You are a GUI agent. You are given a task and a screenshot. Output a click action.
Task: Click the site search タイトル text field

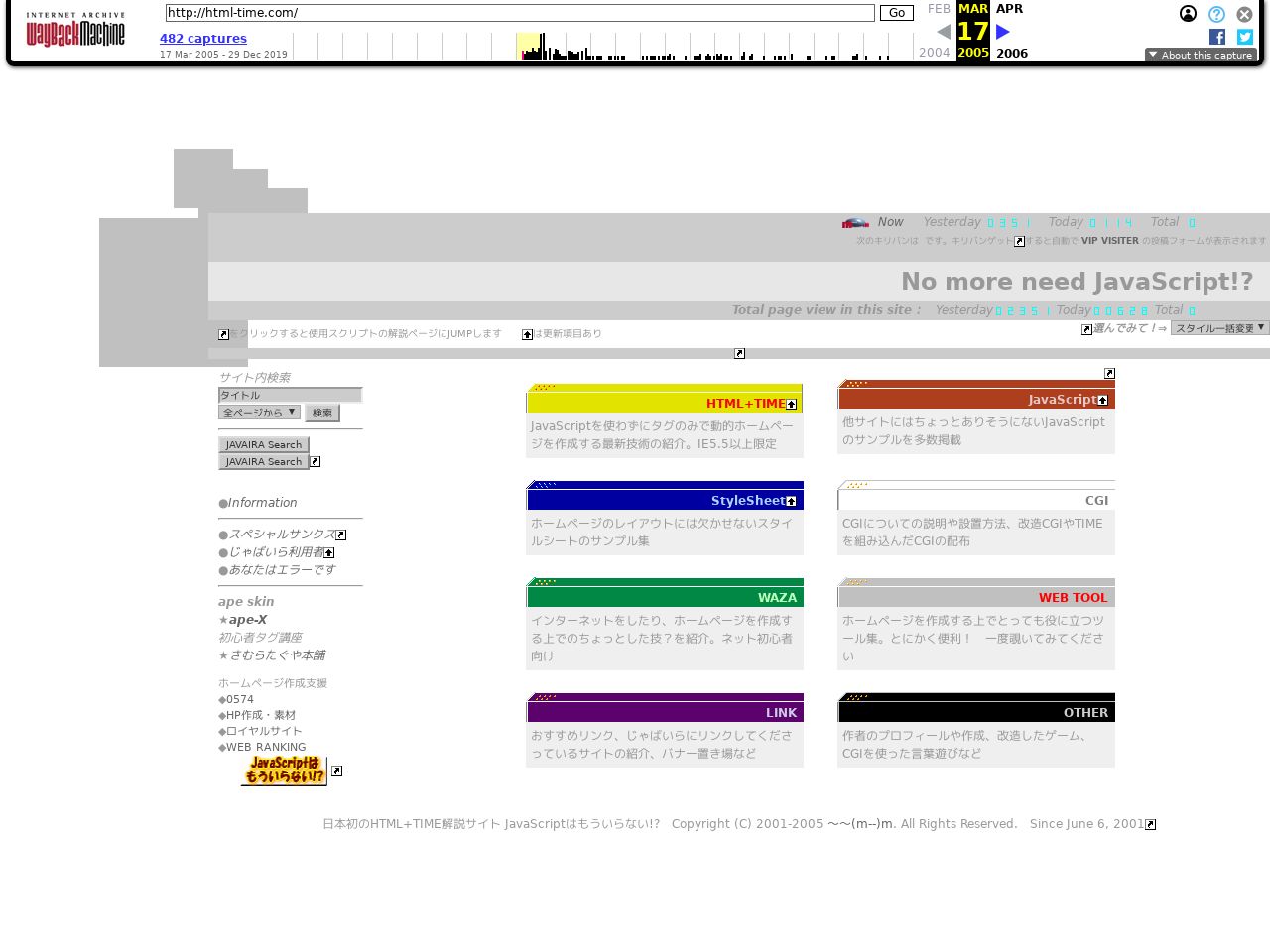[x=290, y=395]
